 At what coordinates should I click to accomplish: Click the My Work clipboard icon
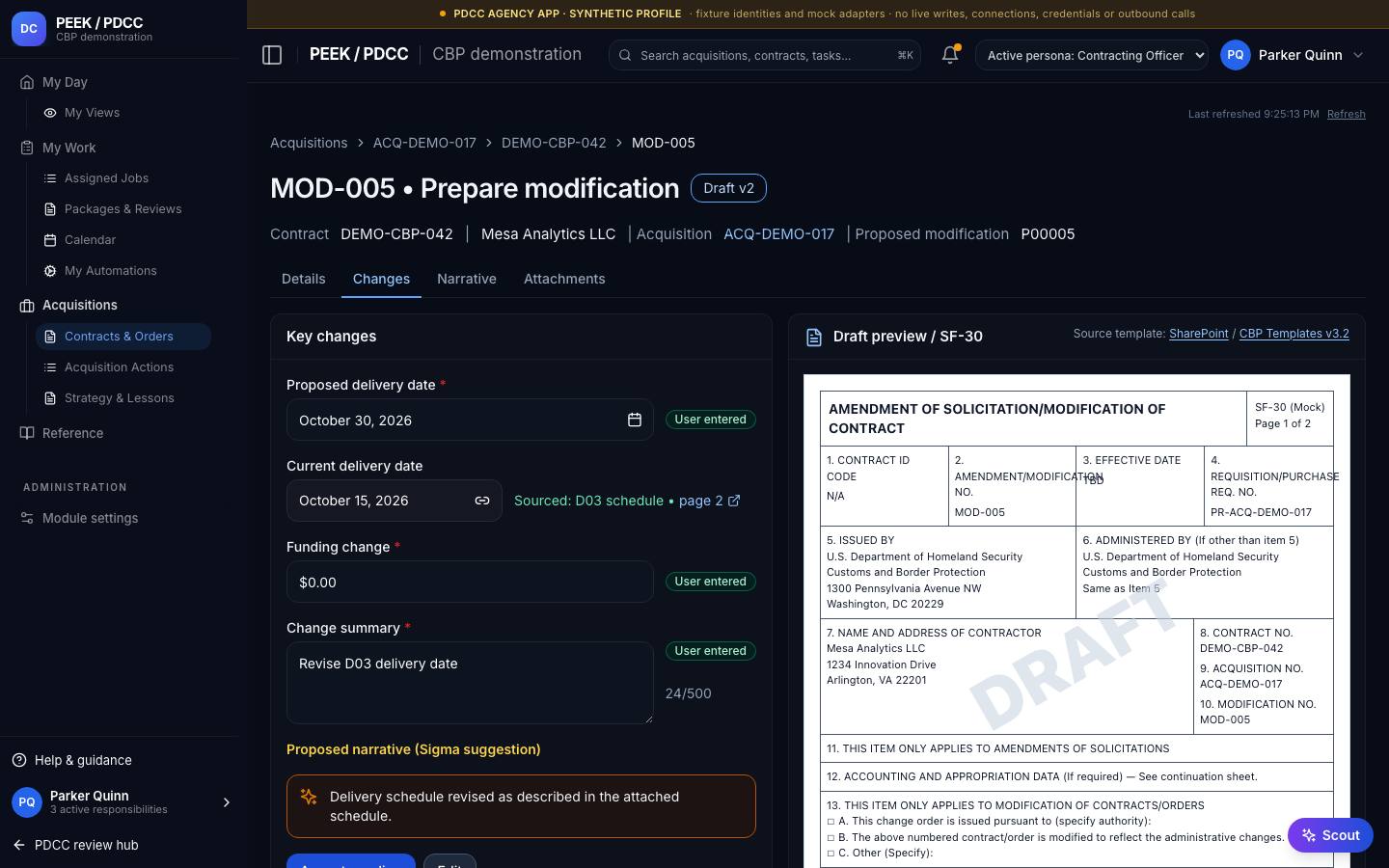[x=27, y=148]
